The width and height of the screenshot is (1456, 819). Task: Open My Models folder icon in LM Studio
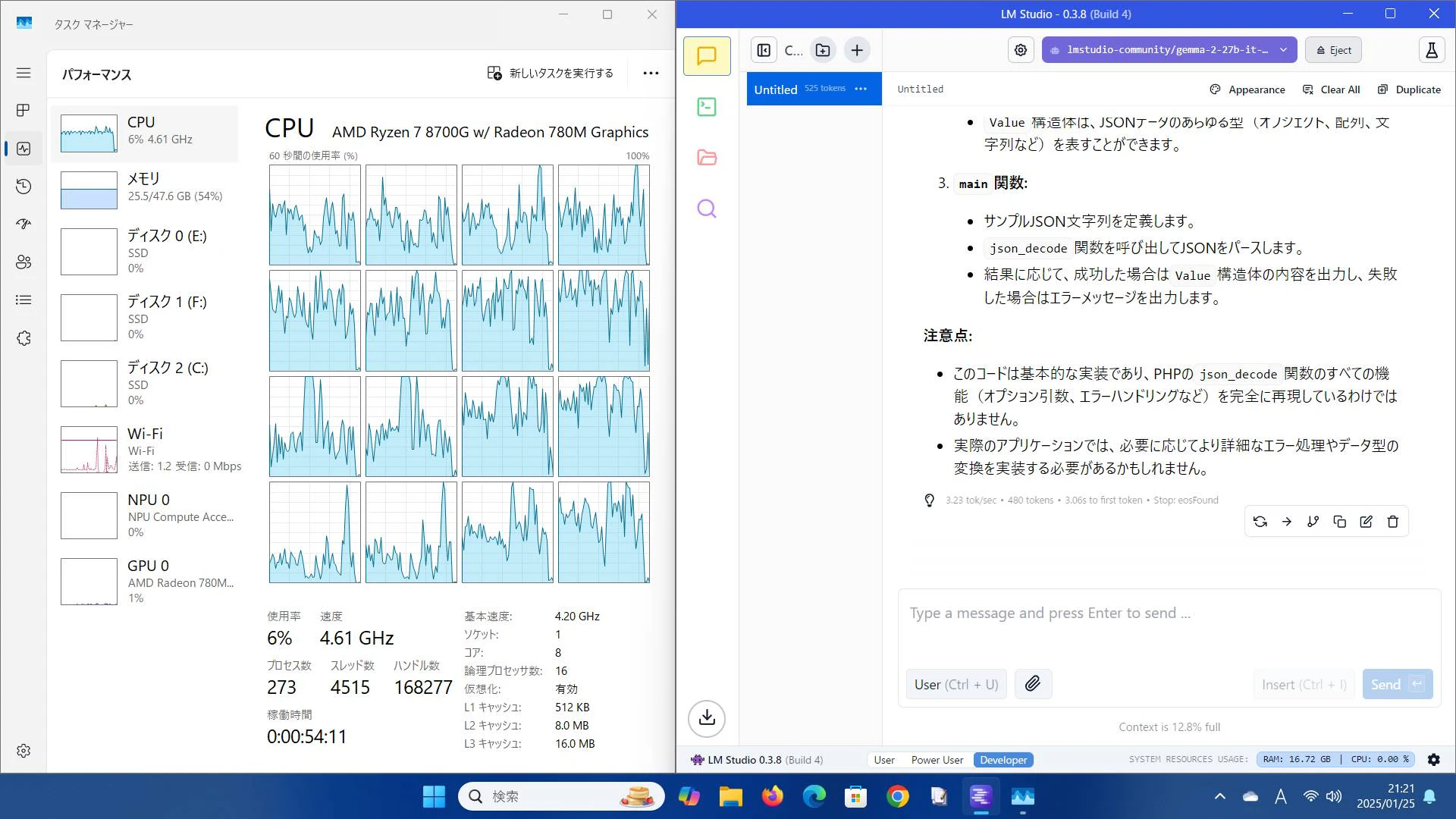[707, 158]
